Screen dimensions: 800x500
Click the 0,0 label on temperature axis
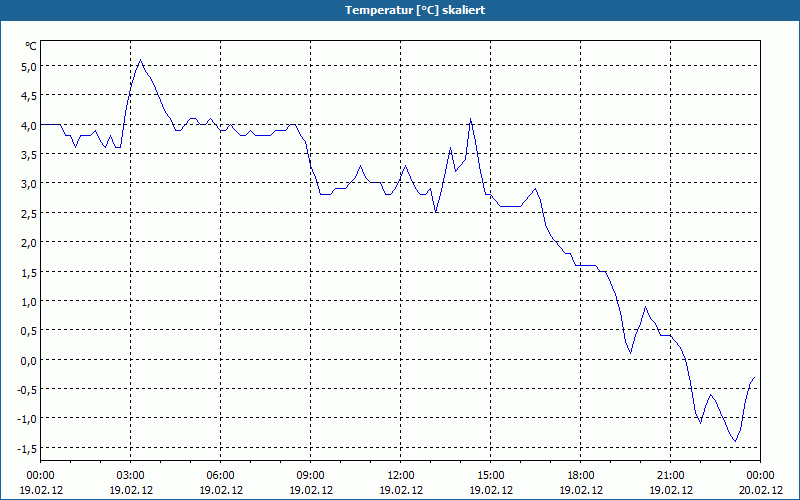30,361
